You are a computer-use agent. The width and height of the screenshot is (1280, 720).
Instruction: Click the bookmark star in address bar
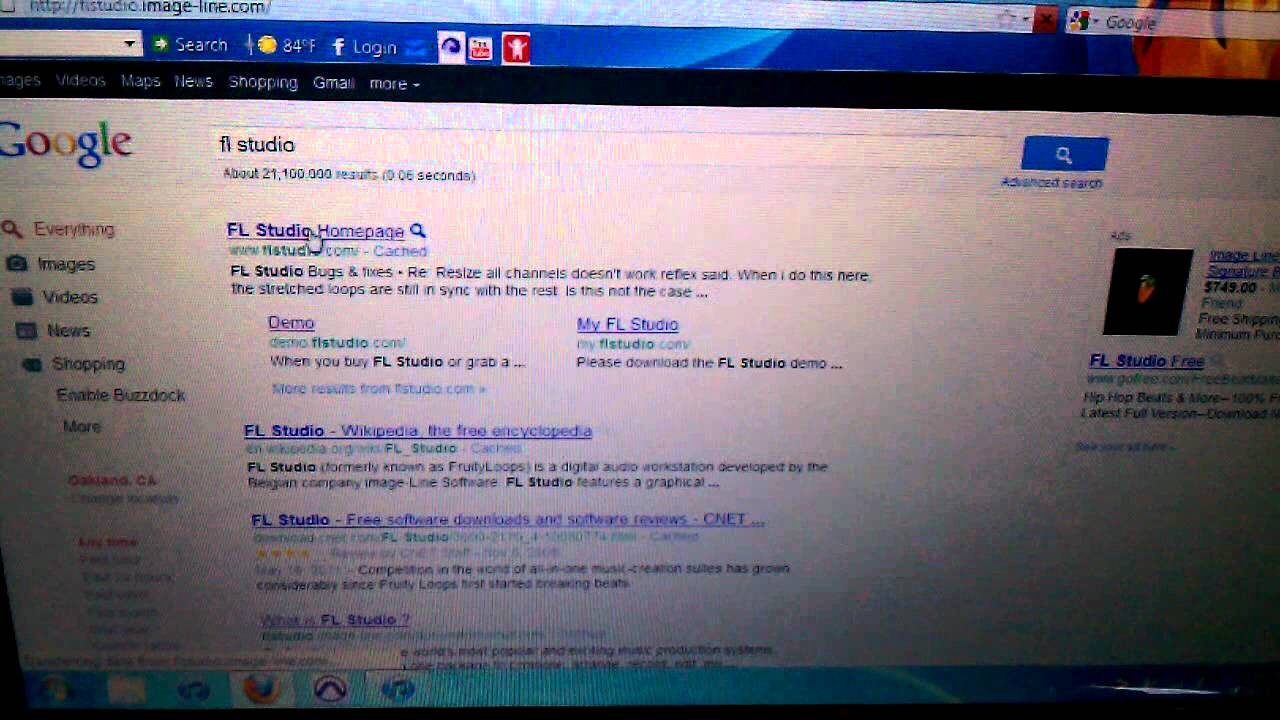1007,18
